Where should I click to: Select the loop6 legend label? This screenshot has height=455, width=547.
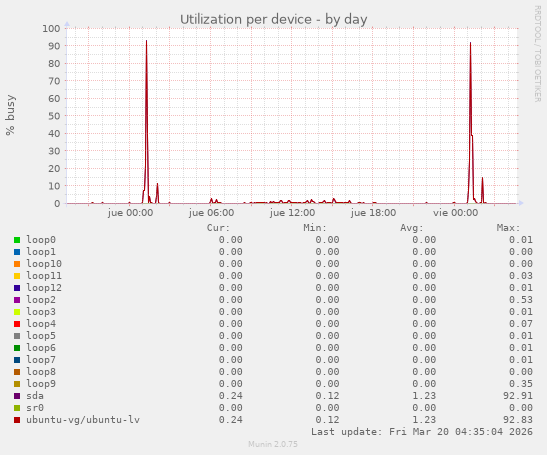pyautogui.click(x=41, y=348)
